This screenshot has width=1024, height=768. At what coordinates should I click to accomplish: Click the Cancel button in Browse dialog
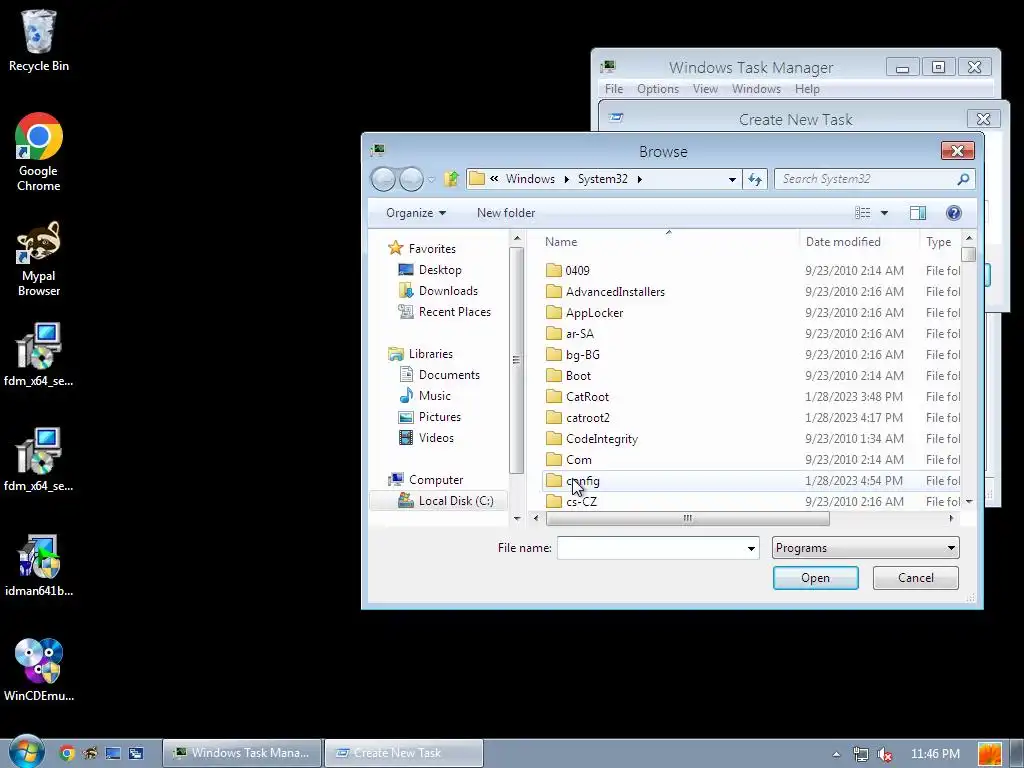pyautogui.click(x=916, y=578)
